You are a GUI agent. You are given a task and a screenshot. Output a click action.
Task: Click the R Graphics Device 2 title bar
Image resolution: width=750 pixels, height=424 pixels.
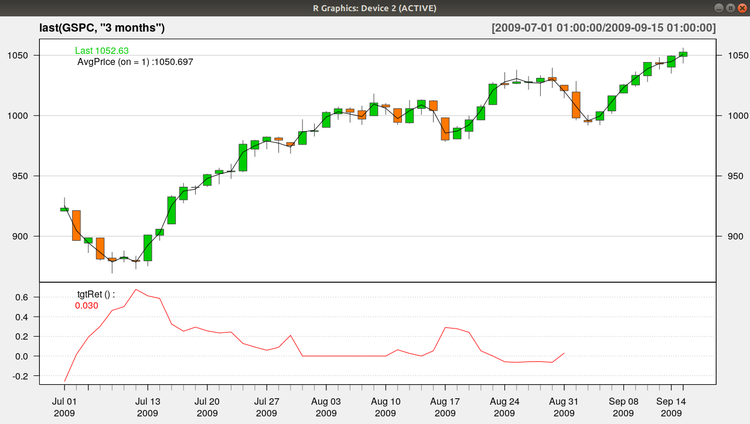coord(375,8)
